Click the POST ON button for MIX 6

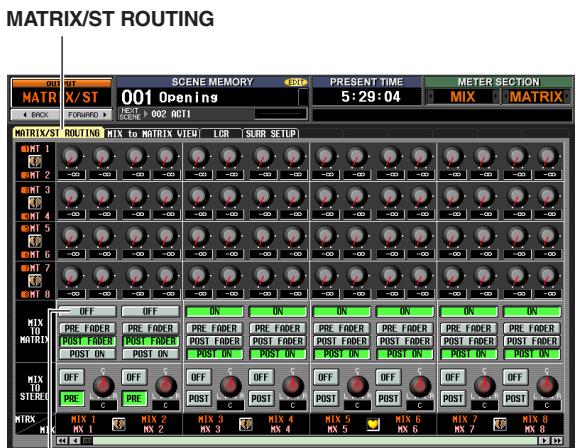(405, 354)
